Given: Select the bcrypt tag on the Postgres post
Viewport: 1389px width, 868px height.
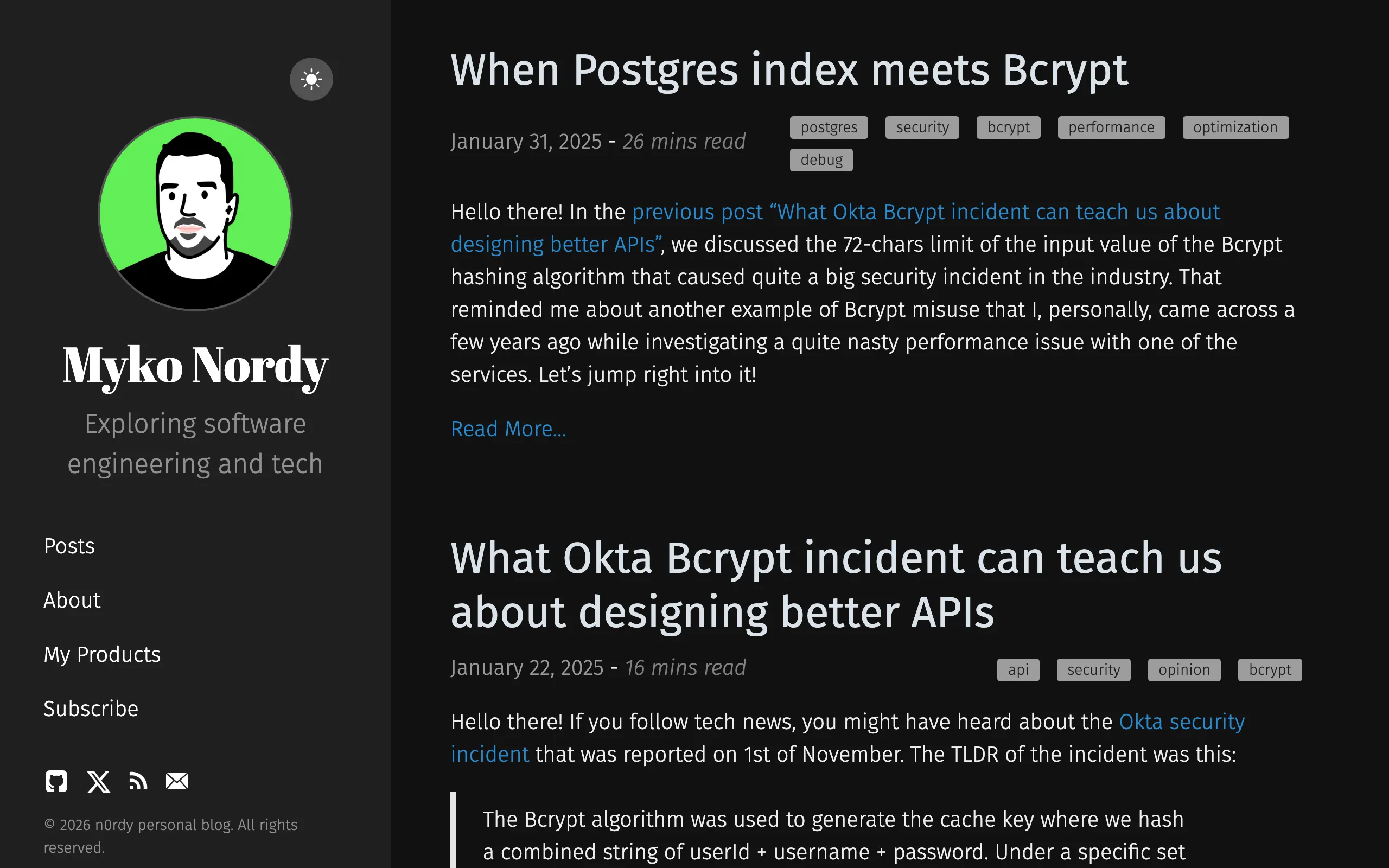Looking at the screenshot, I should [x=1009, y=127].
